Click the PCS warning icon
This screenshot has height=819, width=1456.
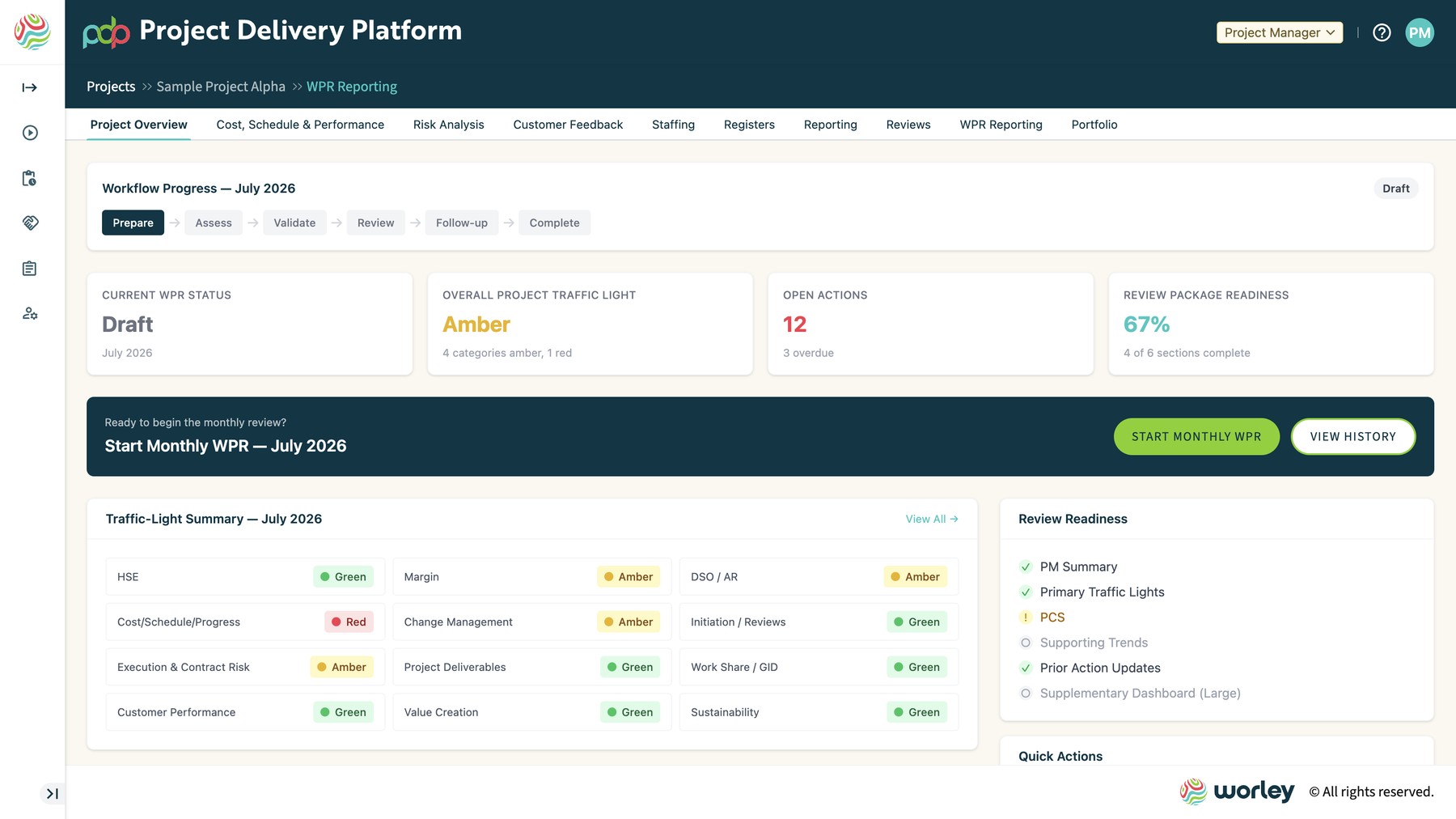tap(1026, 617)
